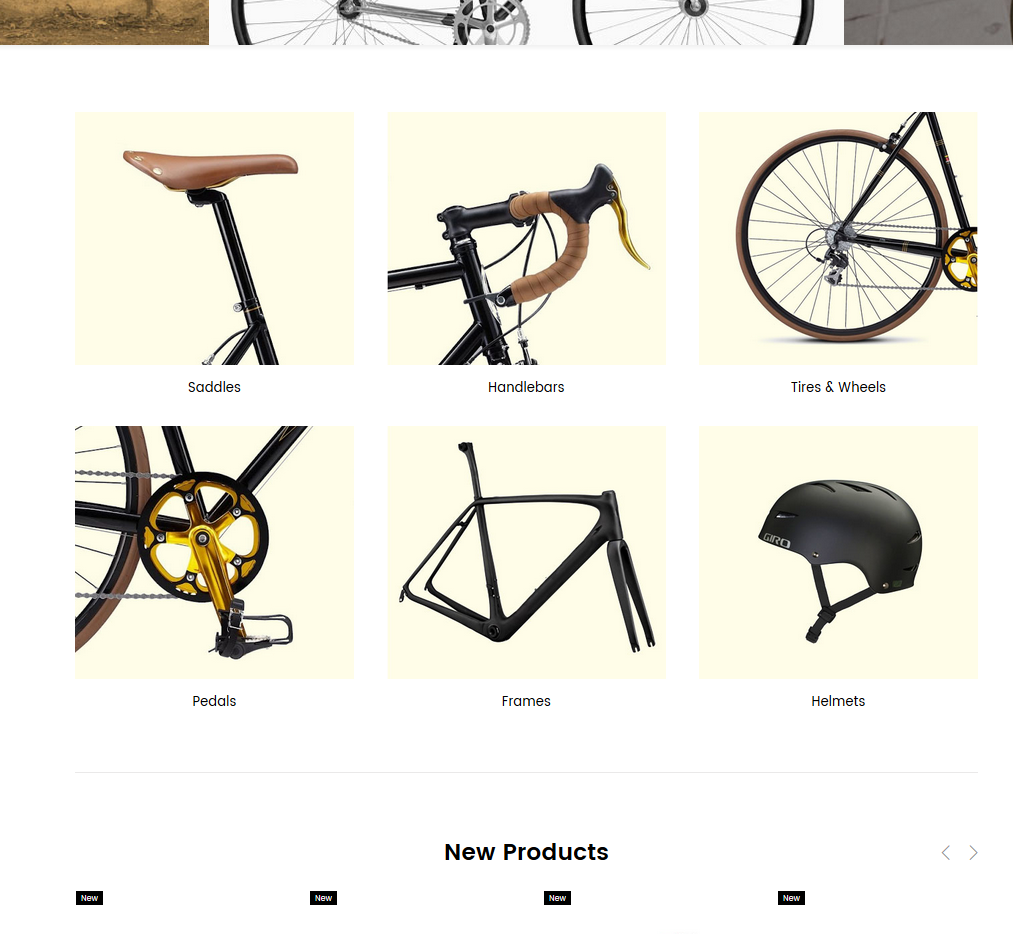Open the Frames category image
The image size is (1013, 934).
point(527,552)
